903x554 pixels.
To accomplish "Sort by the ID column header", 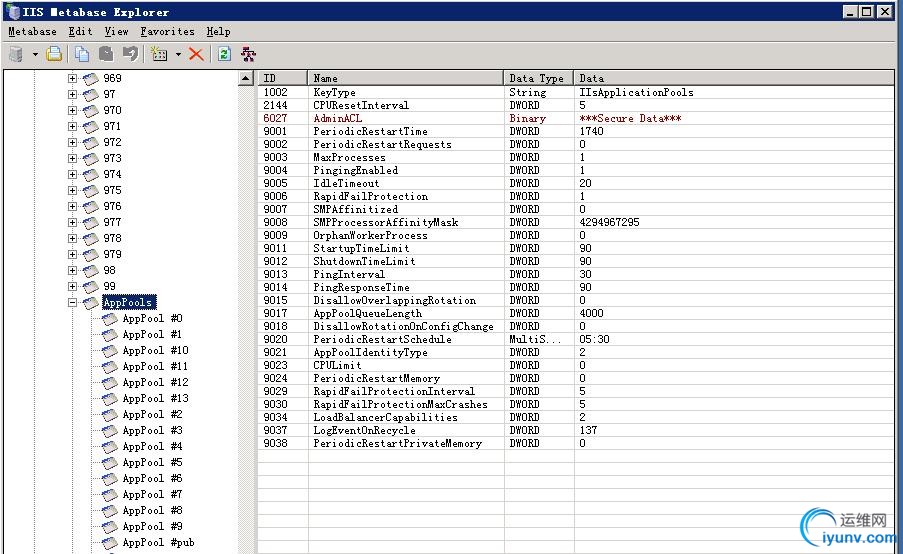I will click(x=282, y=78).
